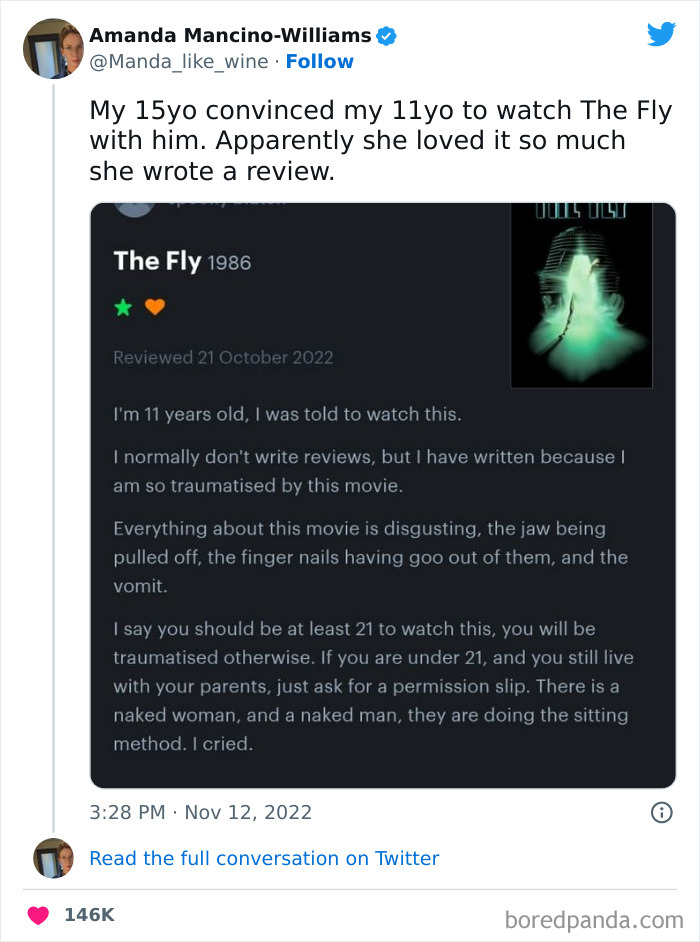Click the tweet text about The Fly

380,141
